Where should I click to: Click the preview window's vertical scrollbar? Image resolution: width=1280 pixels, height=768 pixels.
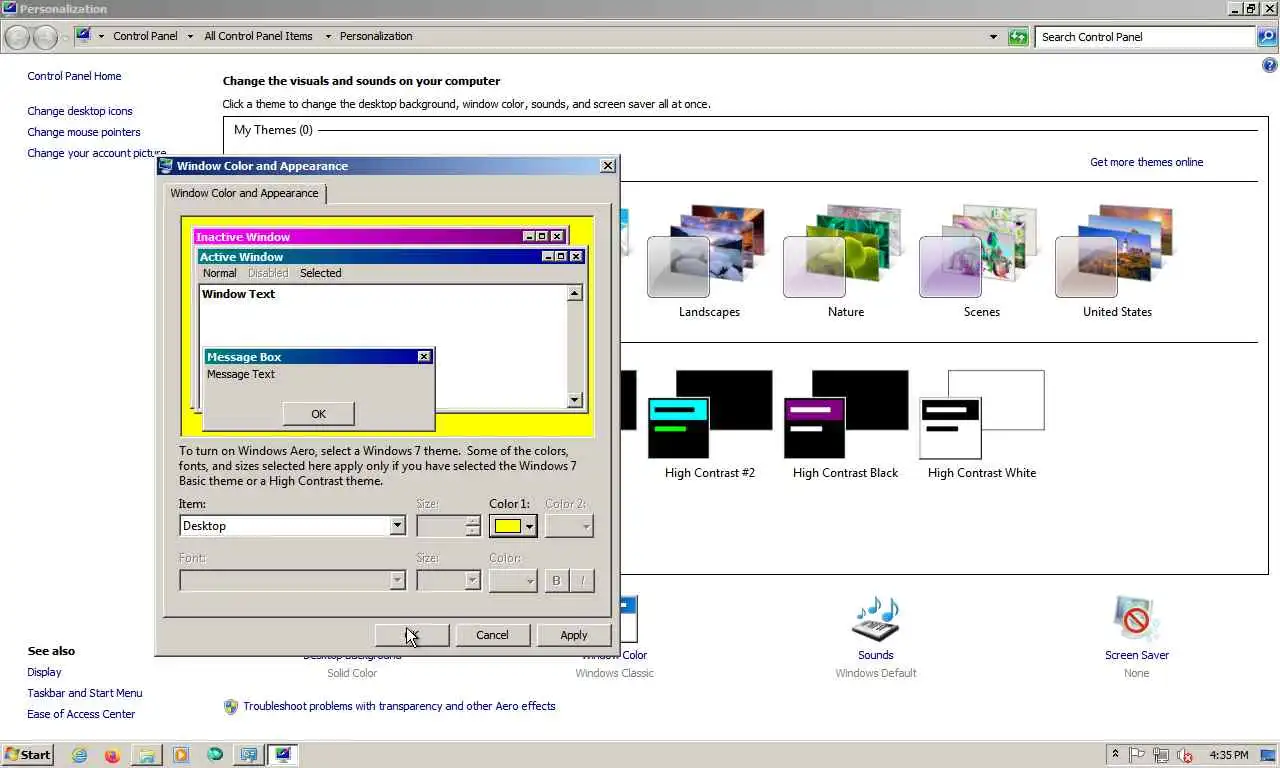(574, 346)
